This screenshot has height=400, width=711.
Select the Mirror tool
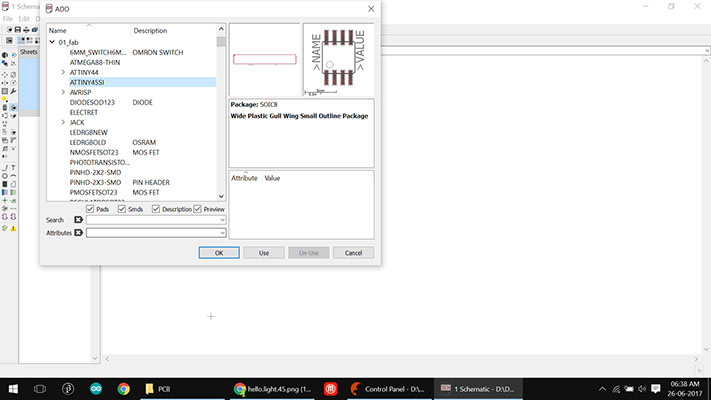tap(5, 83)
